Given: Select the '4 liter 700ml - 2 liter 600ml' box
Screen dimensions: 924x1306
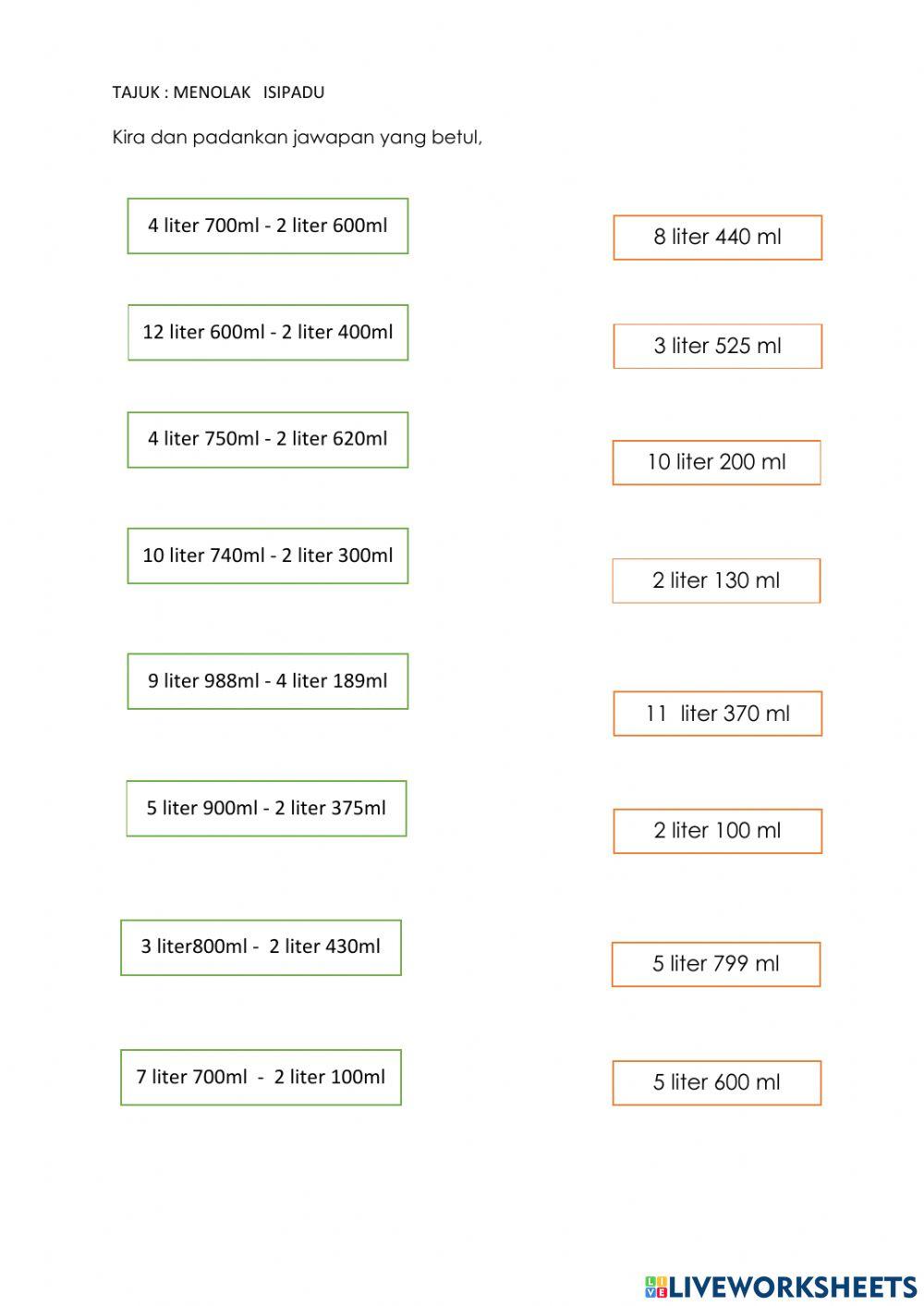Looking at the screenshot, I should [268, 226].
